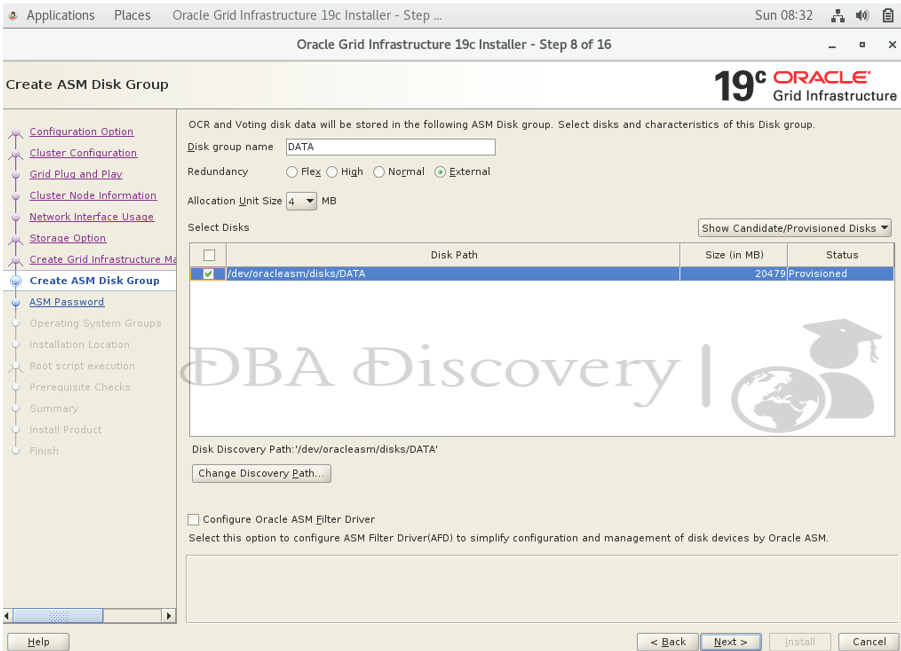Toggle the select-all checkbox in disk table header
The image size is (901, 651).
click(x=209, y=255)
